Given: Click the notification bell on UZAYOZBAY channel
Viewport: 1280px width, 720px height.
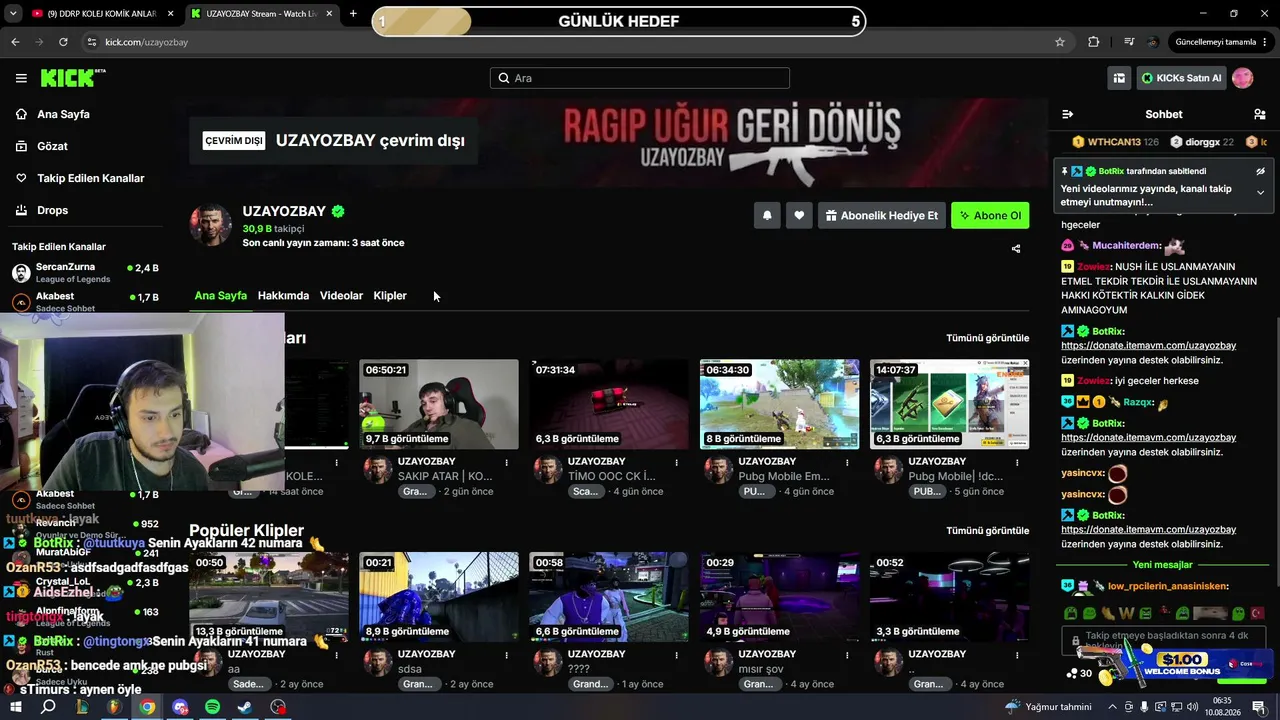Looking at the screenshot, I should click(x=767, y=215).
